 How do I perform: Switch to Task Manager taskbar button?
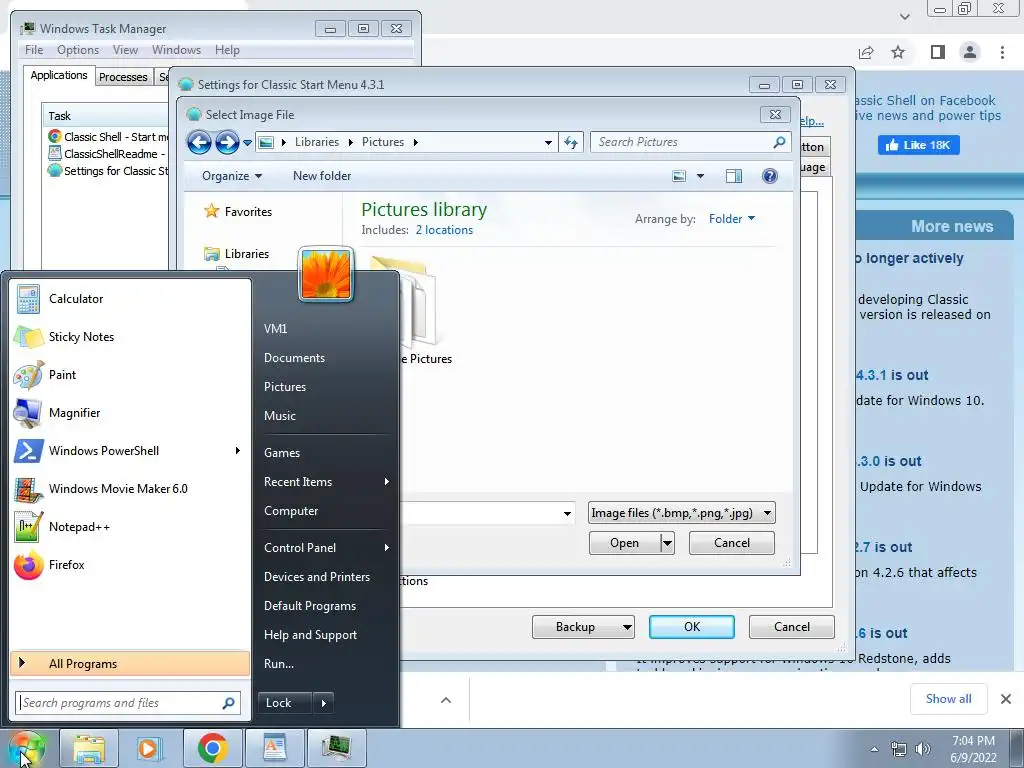pyautogui.click(x=336, y=748)
